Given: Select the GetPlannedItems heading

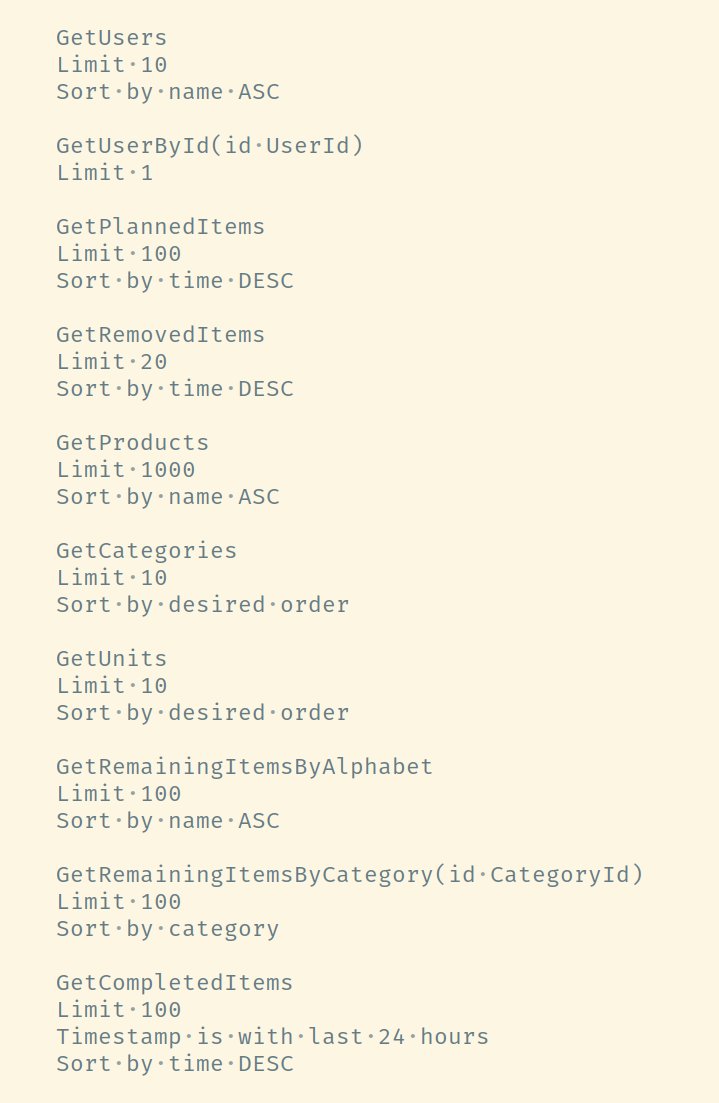Looking at the screenshot, I should click(x=160, y=227).
